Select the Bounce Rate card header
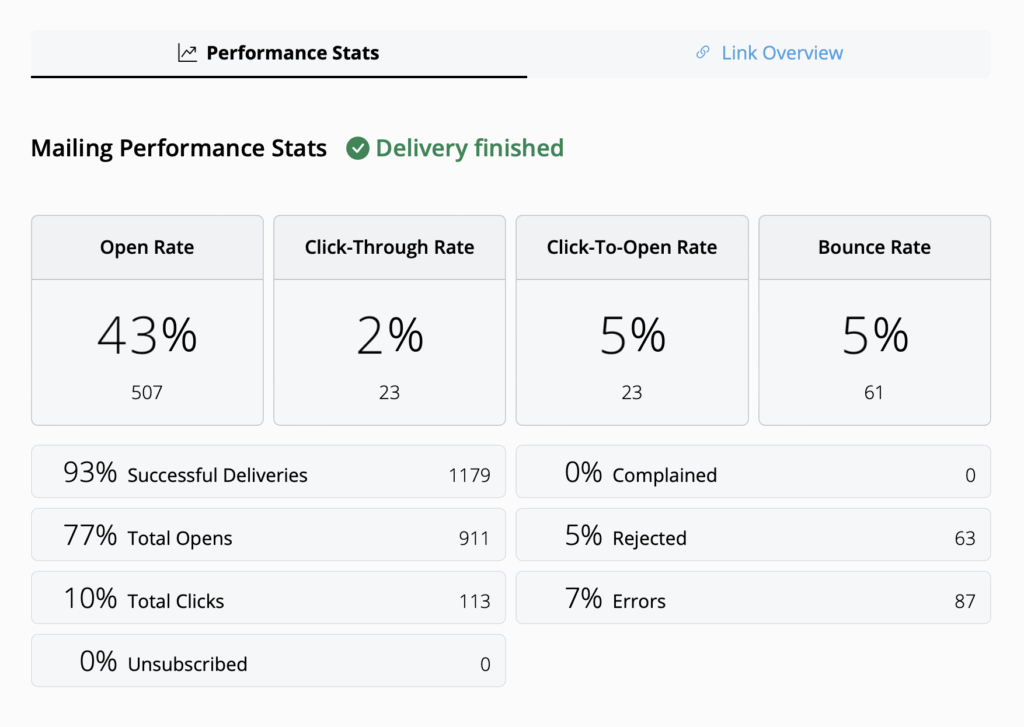The height and width of the screenshot is (727, 1024). coord(874,247)
